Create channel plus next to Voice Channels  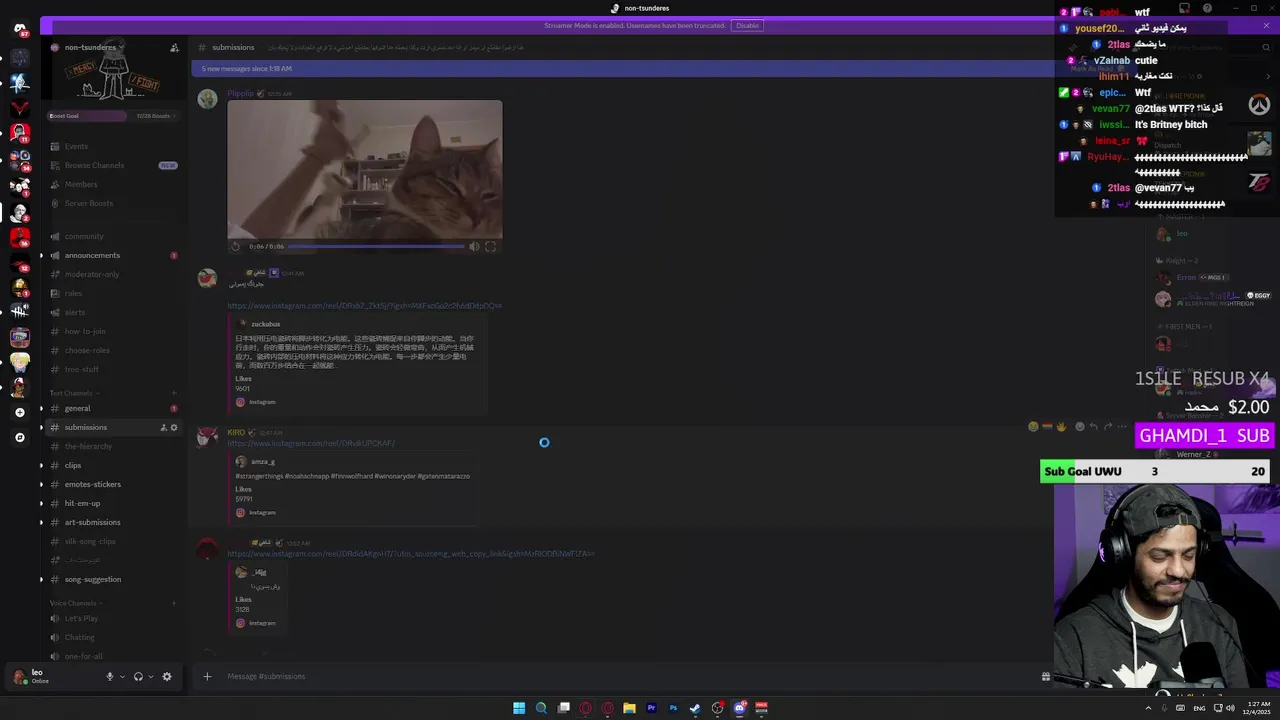click(x=174, y=603)
